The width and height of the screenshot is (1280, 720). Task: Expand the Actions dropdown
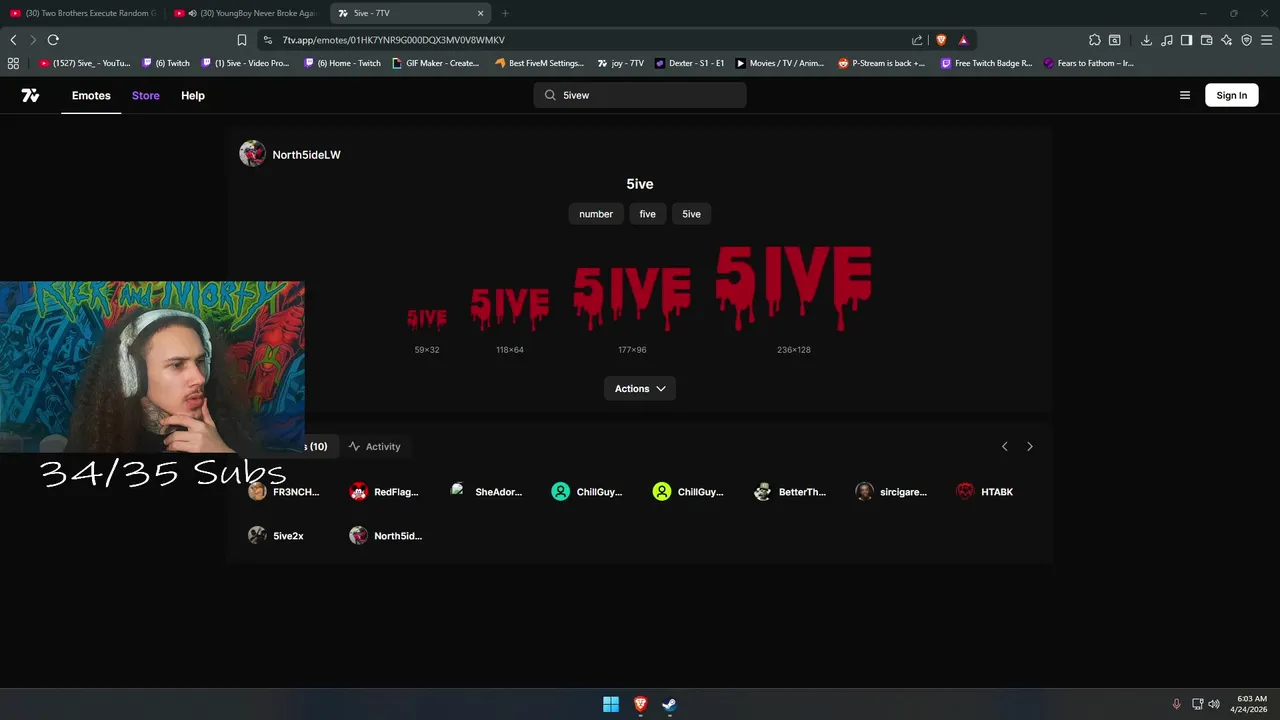click(640, 388)
